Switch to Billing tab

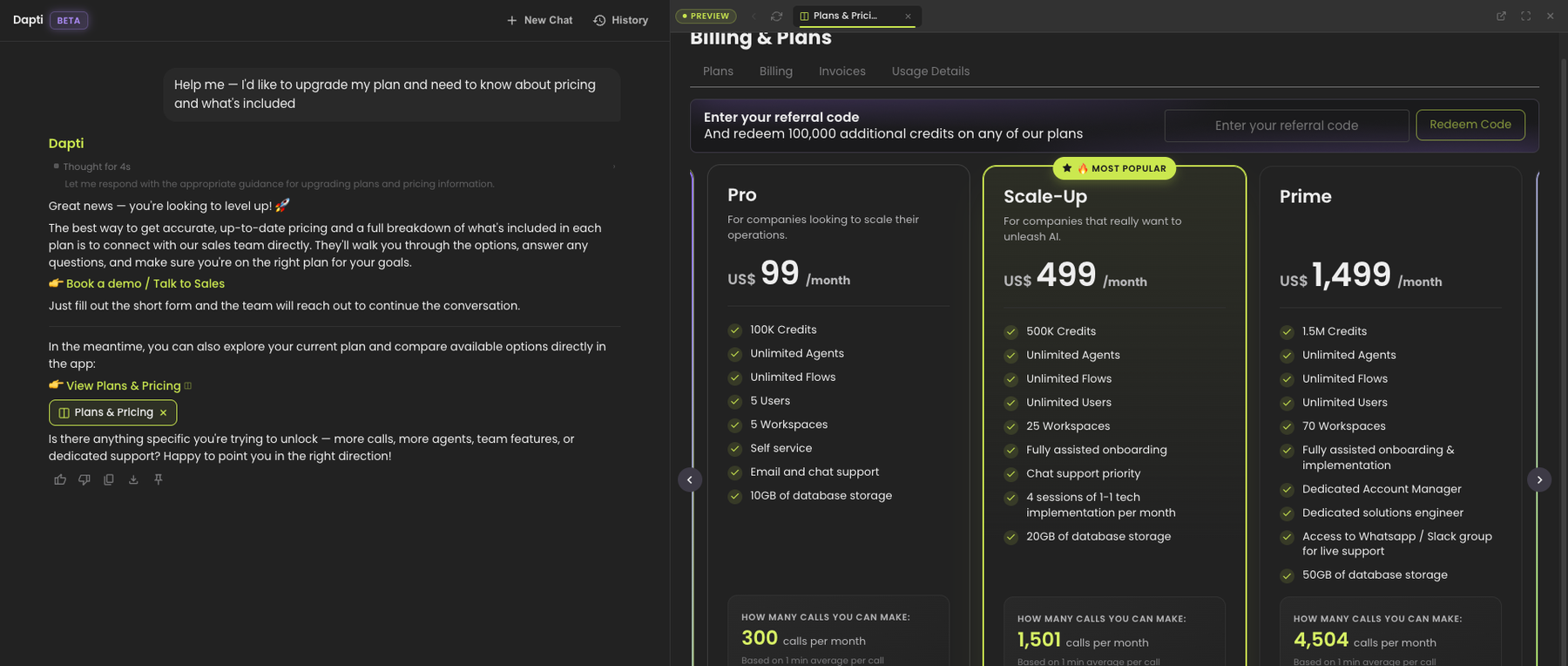point(775,71)
